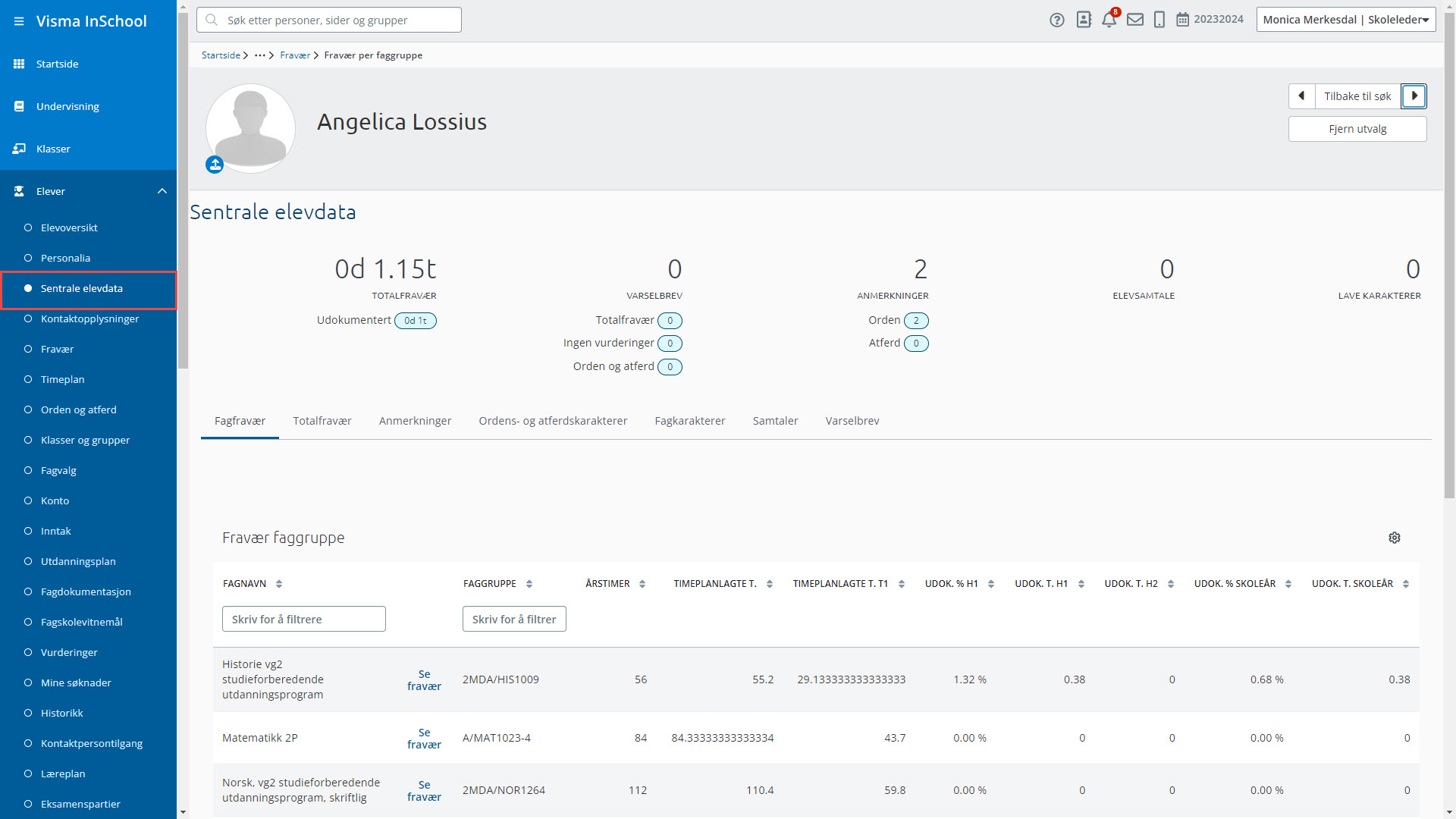Open Vurderinger in sidebar

[69, 652]
